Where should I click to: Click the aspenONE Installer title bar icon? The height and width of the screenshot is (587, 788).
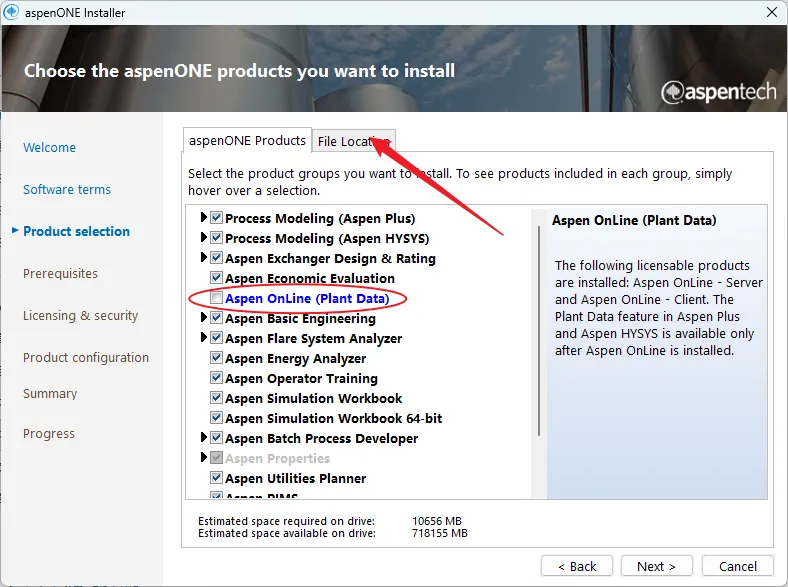click(x=11, y=12)
